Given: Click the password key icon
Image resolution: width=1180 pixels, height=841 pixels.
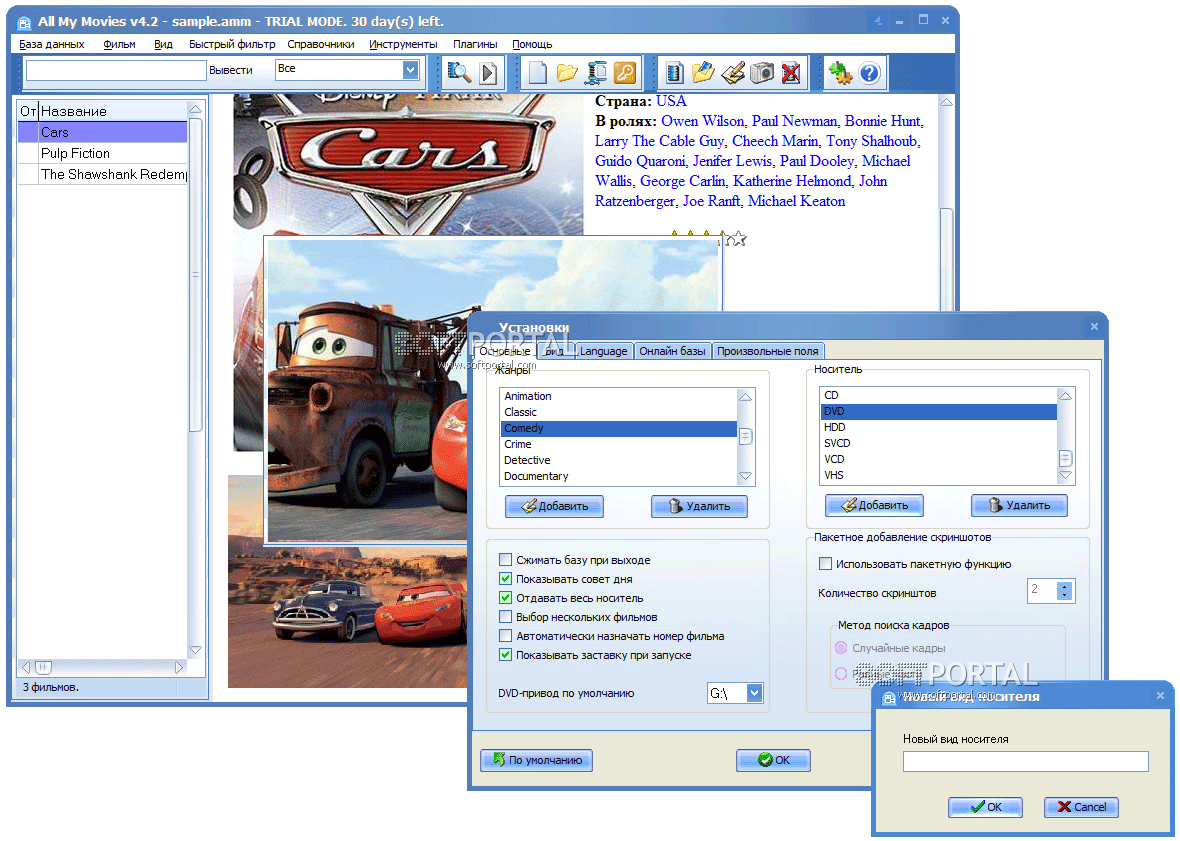Looking at the screenshot, I should tap(625, 73).
